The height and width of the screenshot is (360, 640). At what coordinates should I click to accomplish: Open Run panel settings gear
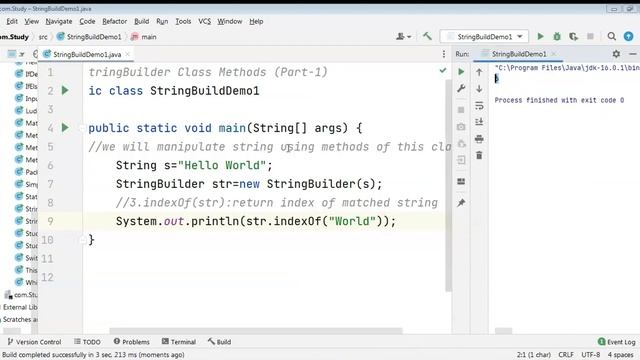616,54
